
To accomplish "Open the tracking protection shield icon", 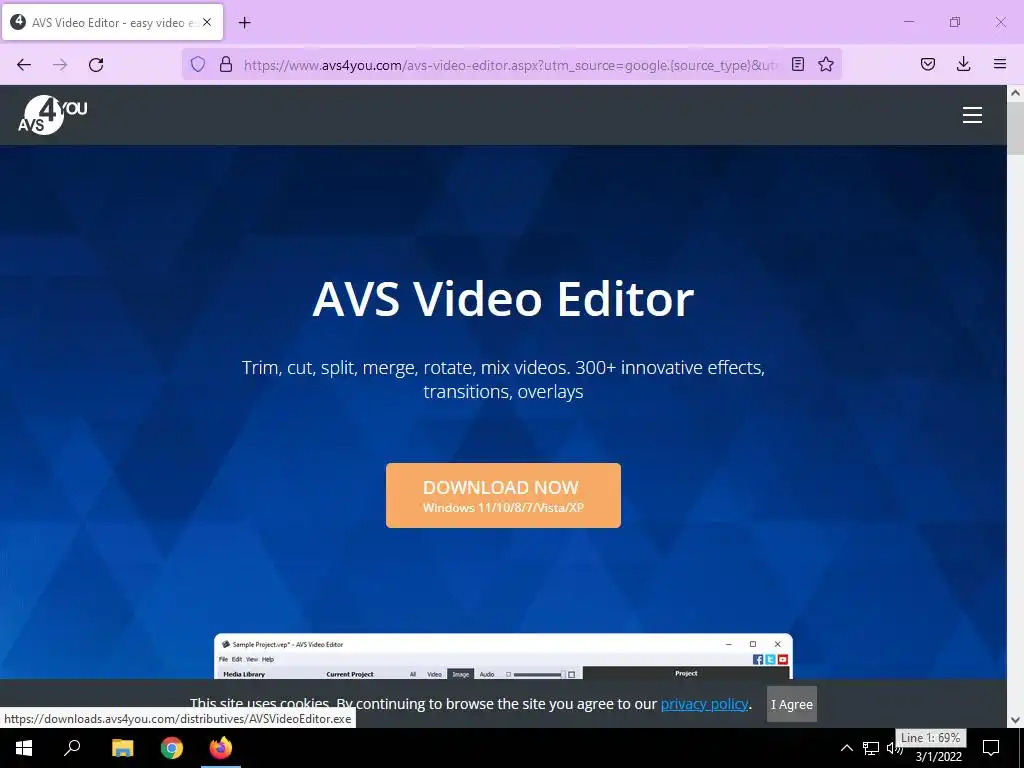I will tap(198, 64).
